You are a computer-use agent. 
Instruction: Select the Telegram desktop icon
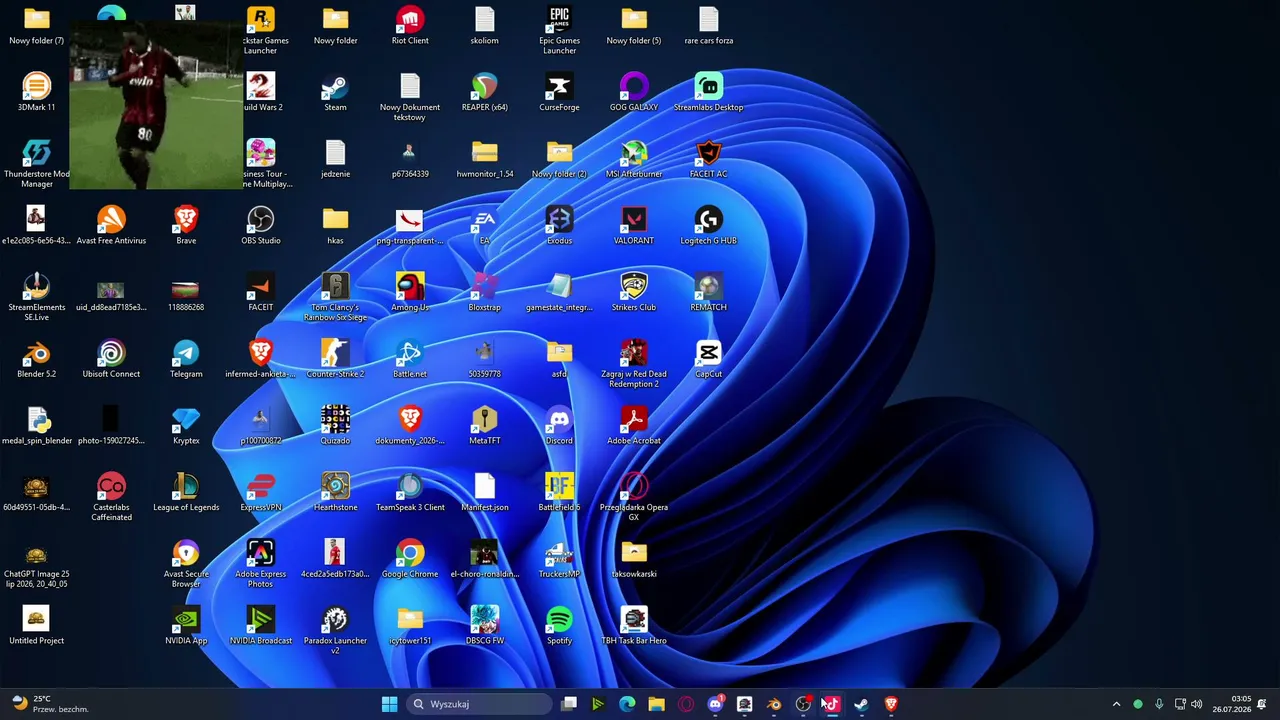[x=186, y=359]
